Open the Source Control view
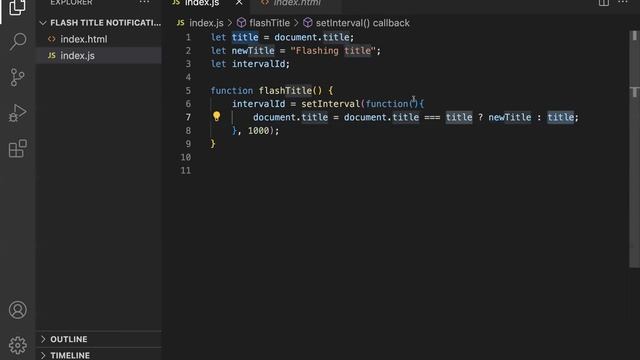The image size is (640, 360). [17, 77]
